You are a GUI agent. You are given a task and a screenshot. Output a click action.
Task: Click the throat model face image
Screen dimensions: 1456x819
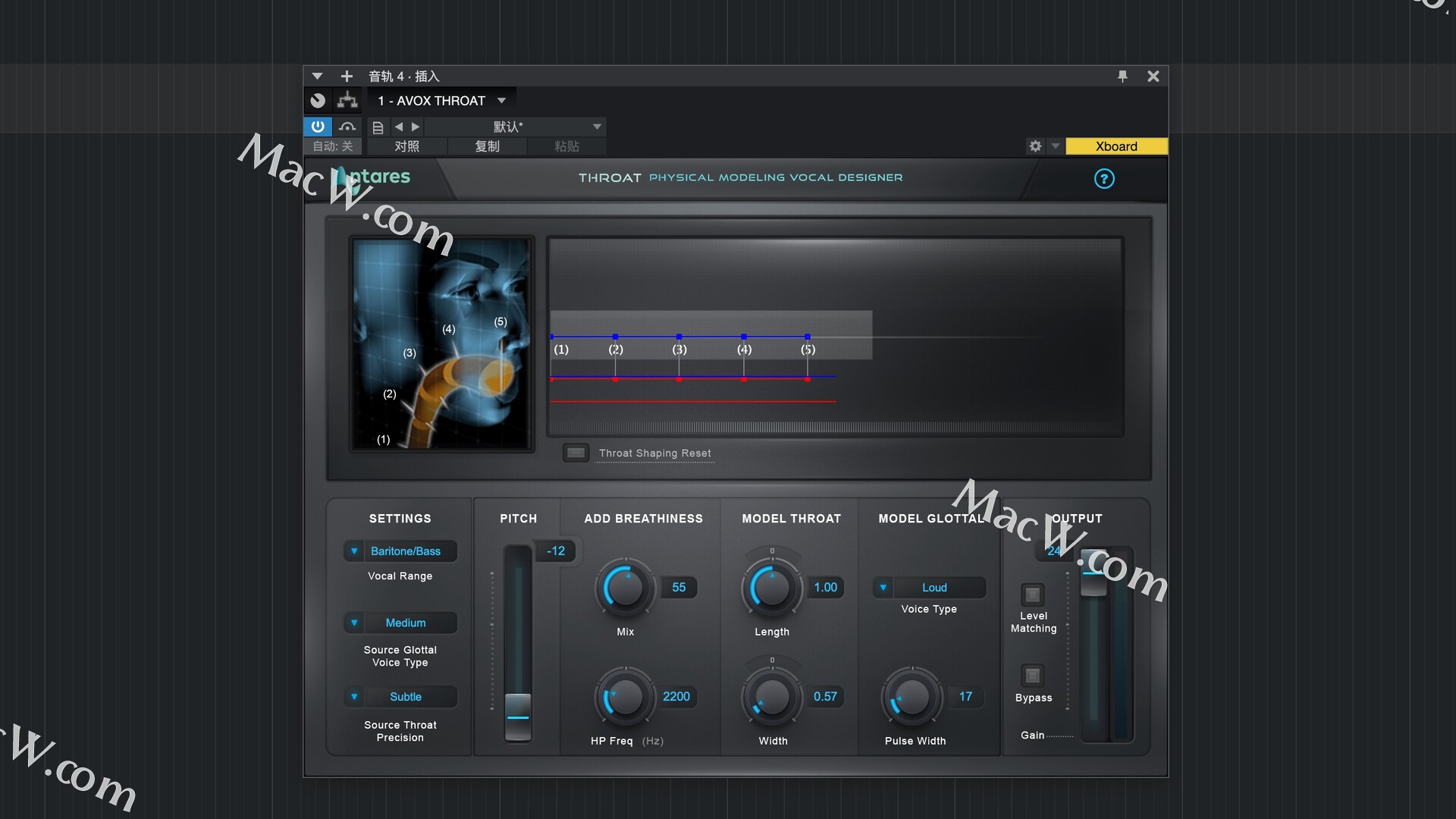(x=441, y=344)
